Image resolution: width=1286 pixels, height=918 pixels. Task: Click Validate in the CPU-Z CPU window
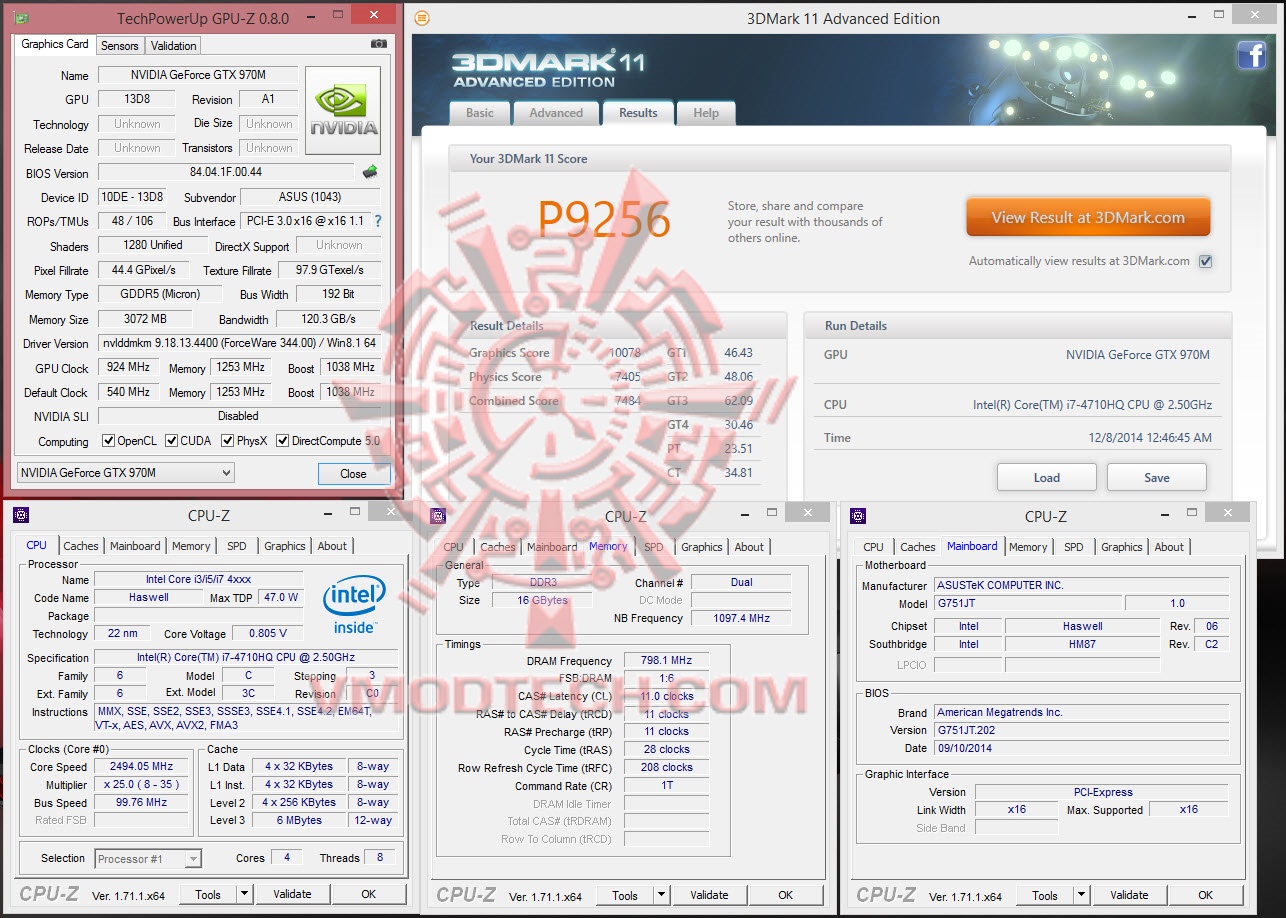click(292, 894)
